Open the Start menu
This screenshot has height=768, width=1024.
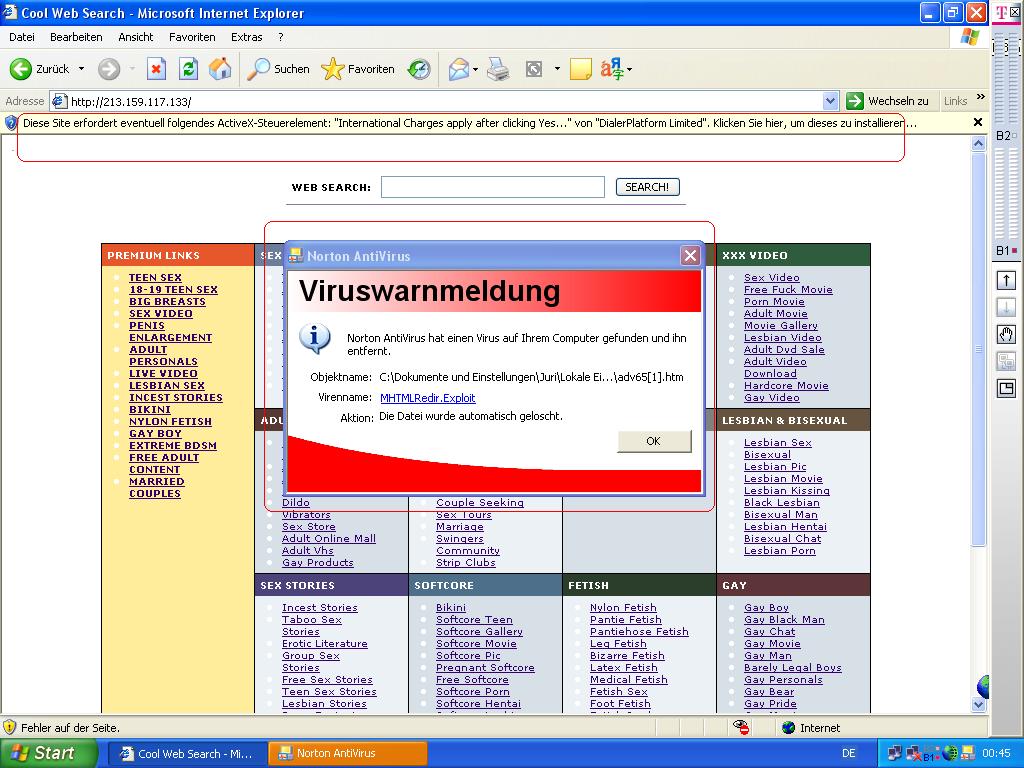coord(48,753)
